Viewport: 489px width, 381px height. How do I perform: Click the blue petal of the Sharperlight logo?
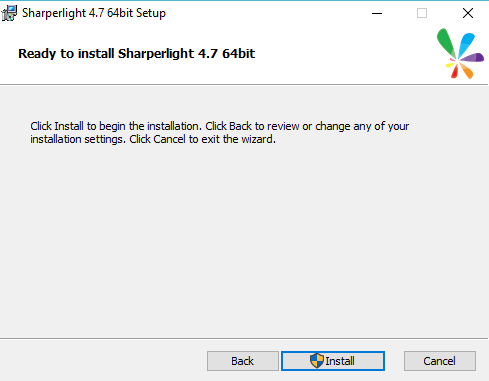pos(467,44)
